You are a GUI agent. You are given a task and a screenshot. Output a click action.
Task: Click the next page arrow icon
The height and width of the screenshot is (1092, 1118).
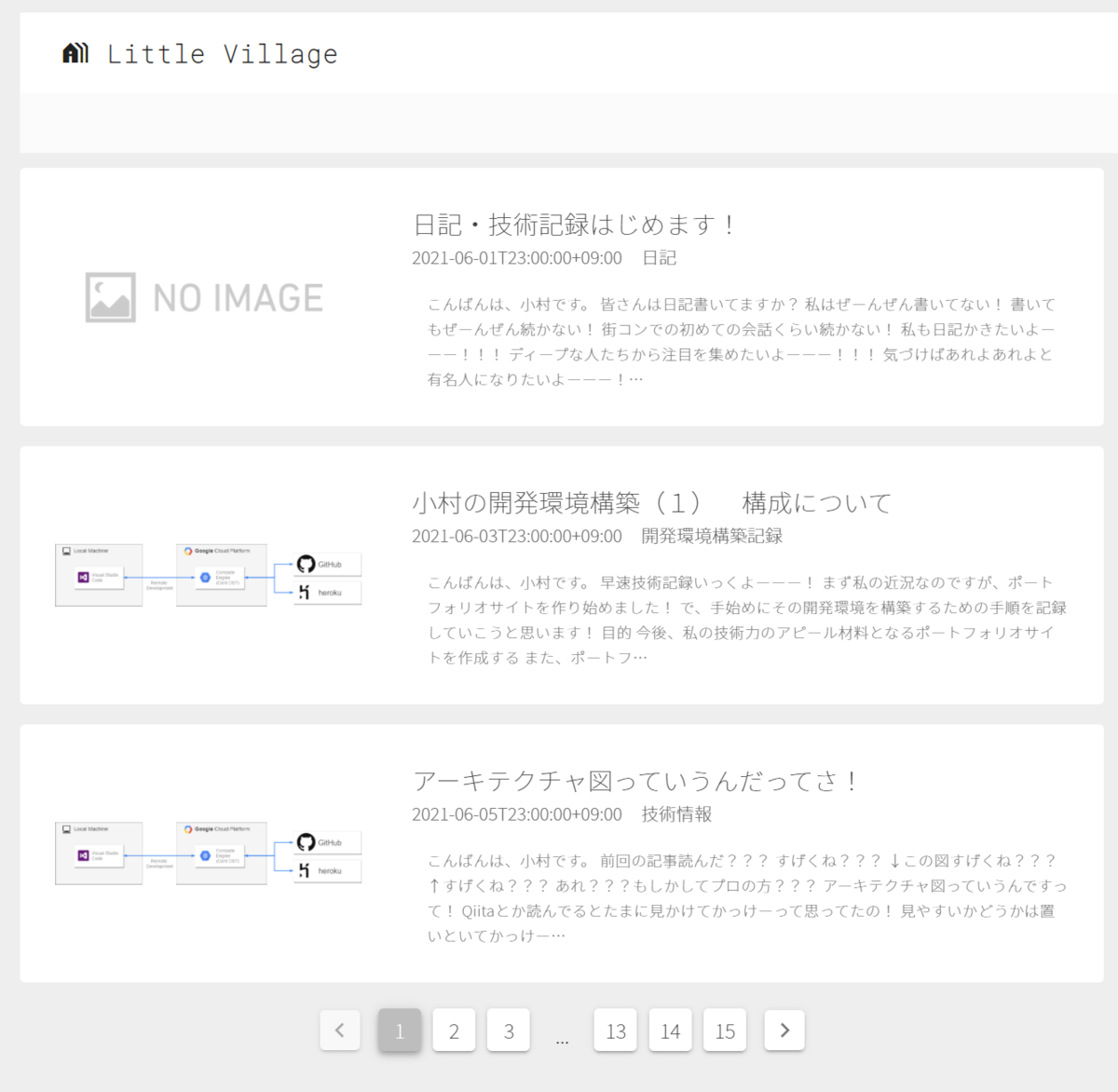[784, 1030]
